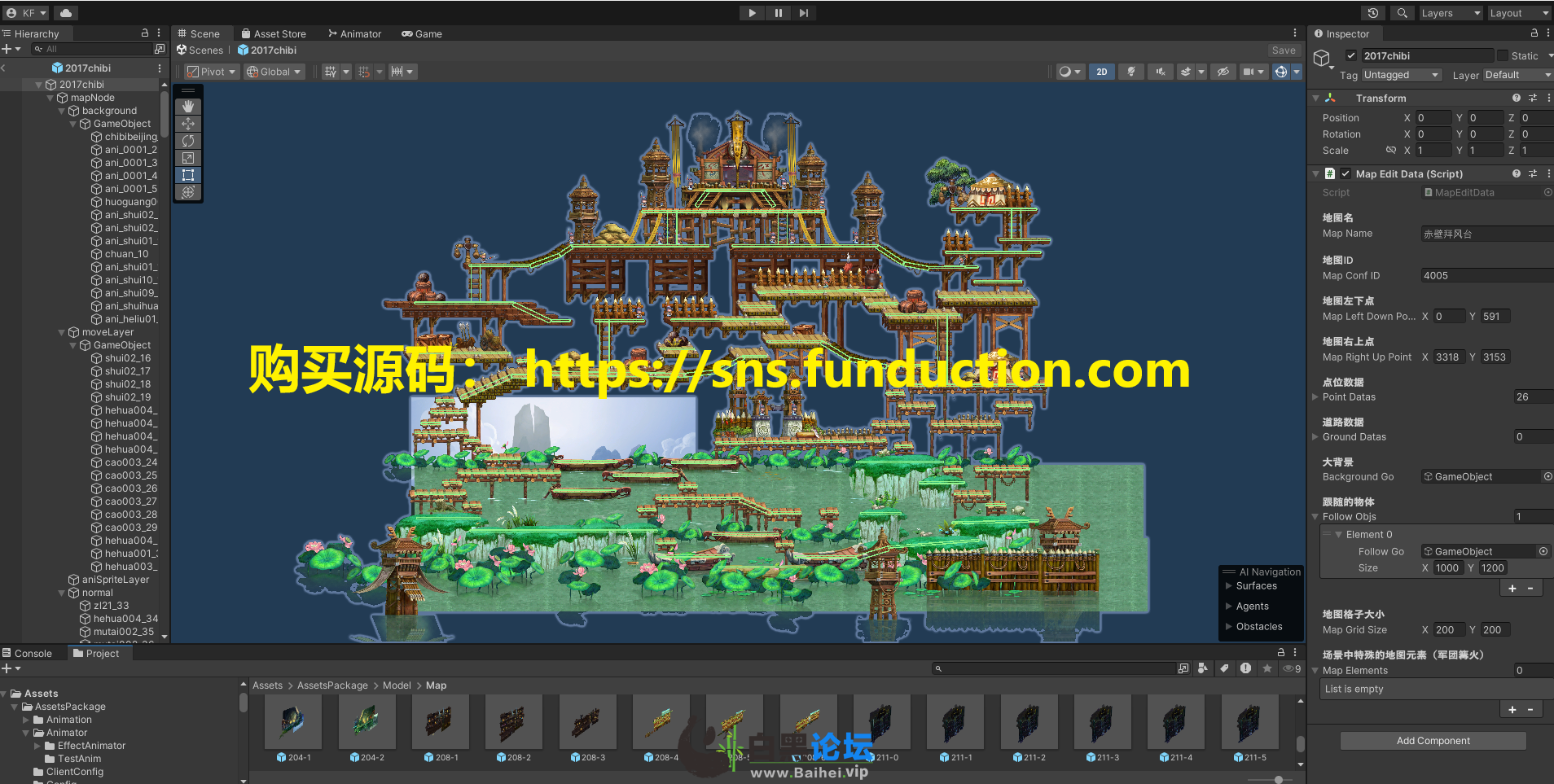This screenshot has width=1554, height=784.
Task: Click the constrained proportions link icon beside Scale
Action: coord(1391,151)
